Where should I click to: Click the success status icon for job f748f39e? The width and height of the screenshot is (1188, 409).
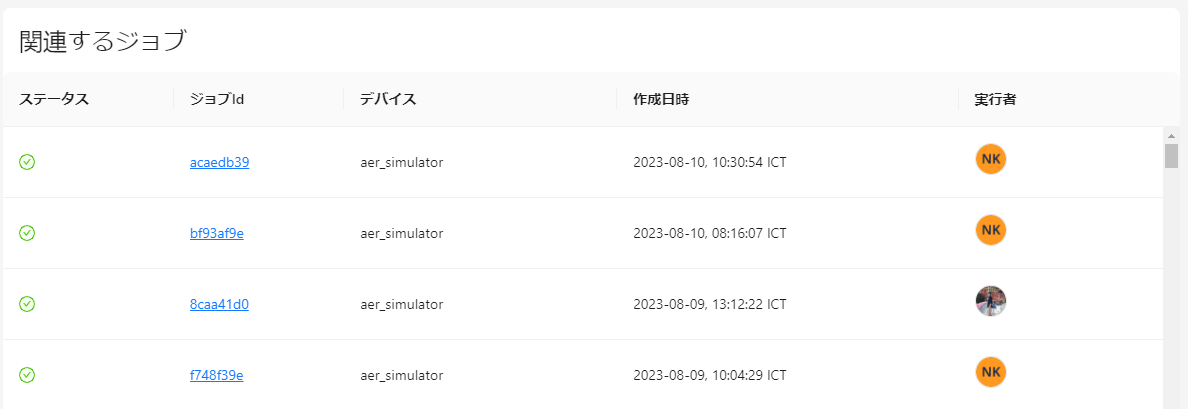[x=27, y=375]
